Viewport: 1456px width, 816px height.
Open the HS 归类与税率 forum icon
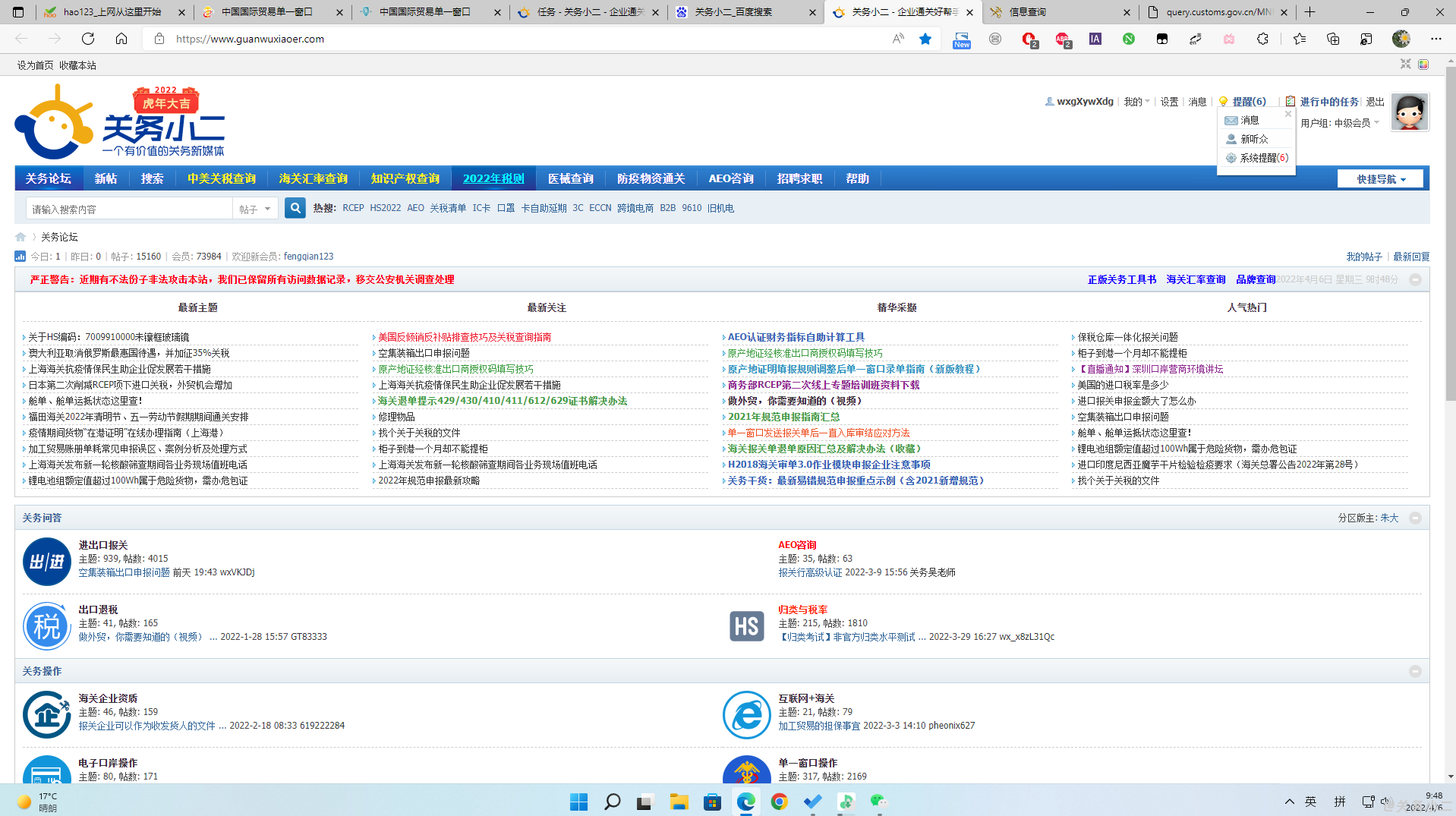click(746, 626)
